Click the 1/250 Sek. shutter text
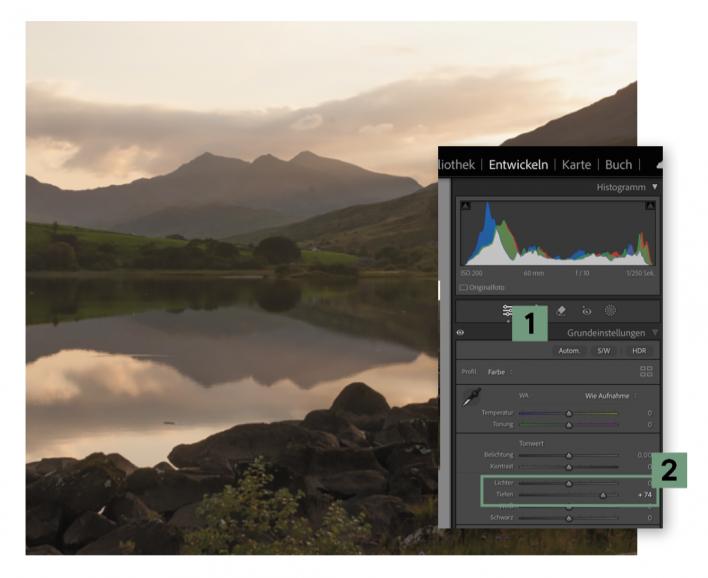Image resolution: width=708 pixels, height=578 pixels. point(640,273)
